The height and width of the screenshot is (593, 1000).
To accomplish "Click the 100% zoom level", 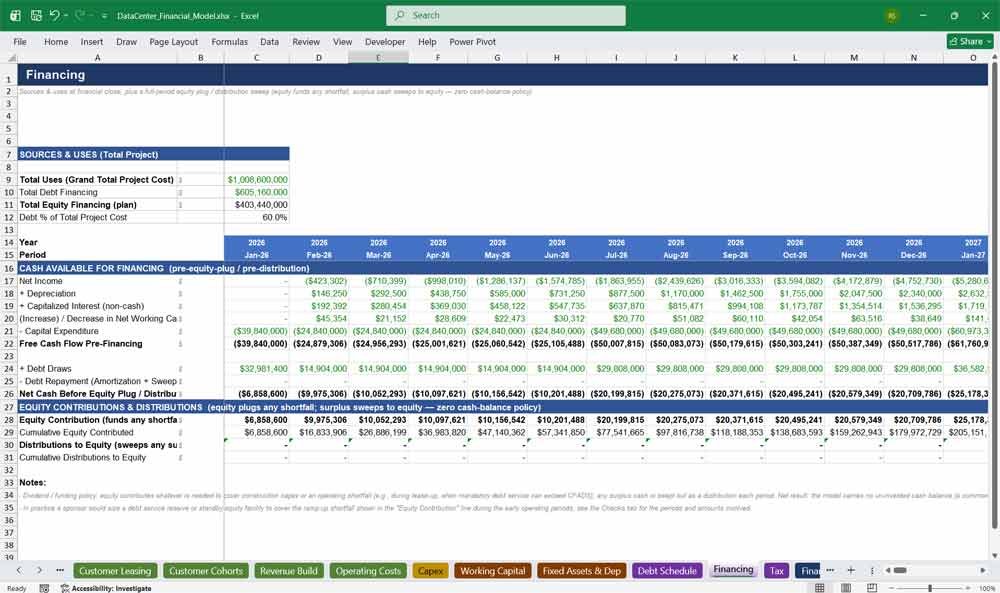I will tap(986, 588).
